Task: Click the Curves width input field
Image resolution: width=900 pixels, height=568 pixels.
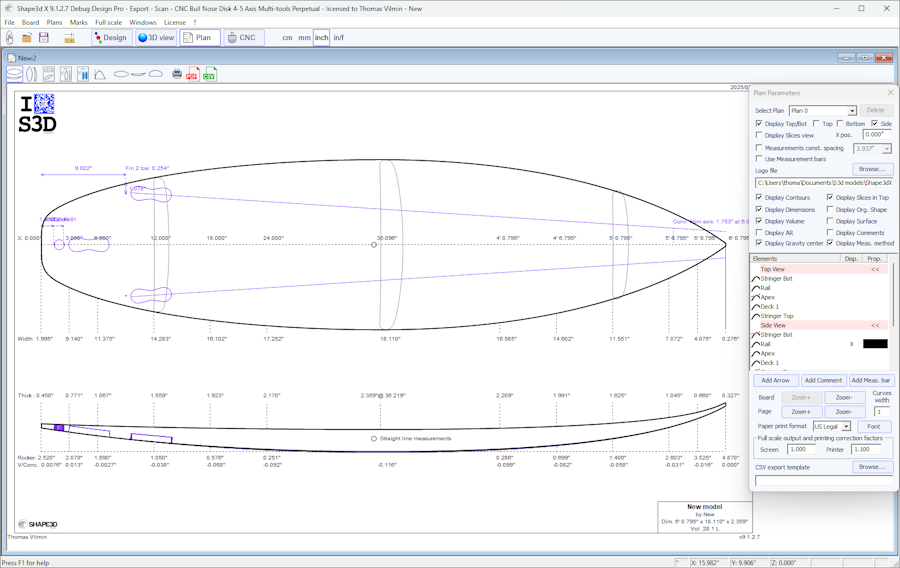Action: [881, 412]
